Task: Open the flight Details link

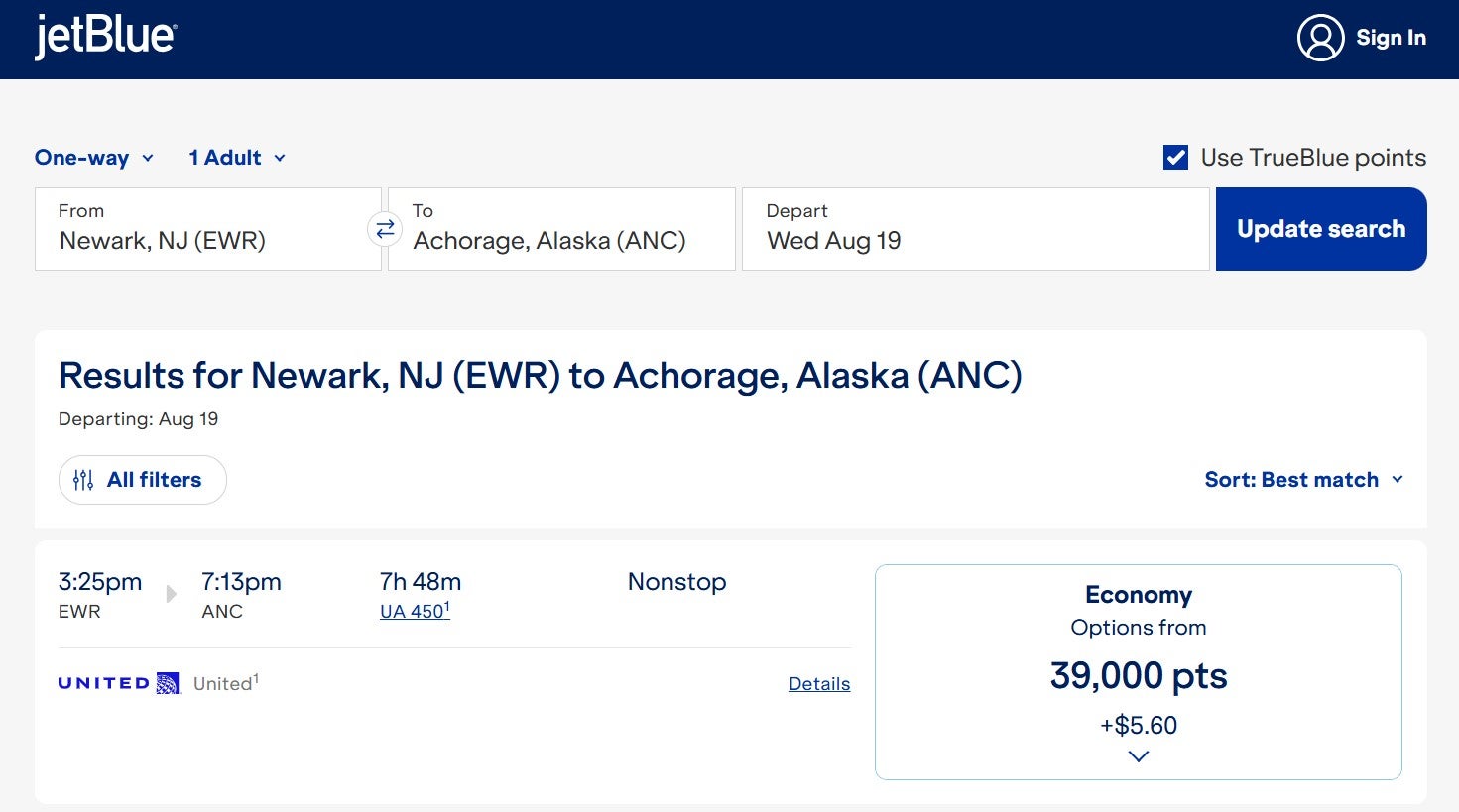Action: 819,684
